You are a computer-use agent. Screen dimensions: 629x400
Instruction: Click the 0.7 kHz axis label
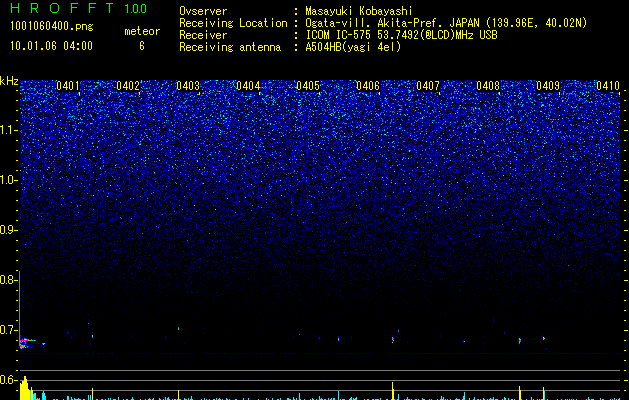[8, 330]
